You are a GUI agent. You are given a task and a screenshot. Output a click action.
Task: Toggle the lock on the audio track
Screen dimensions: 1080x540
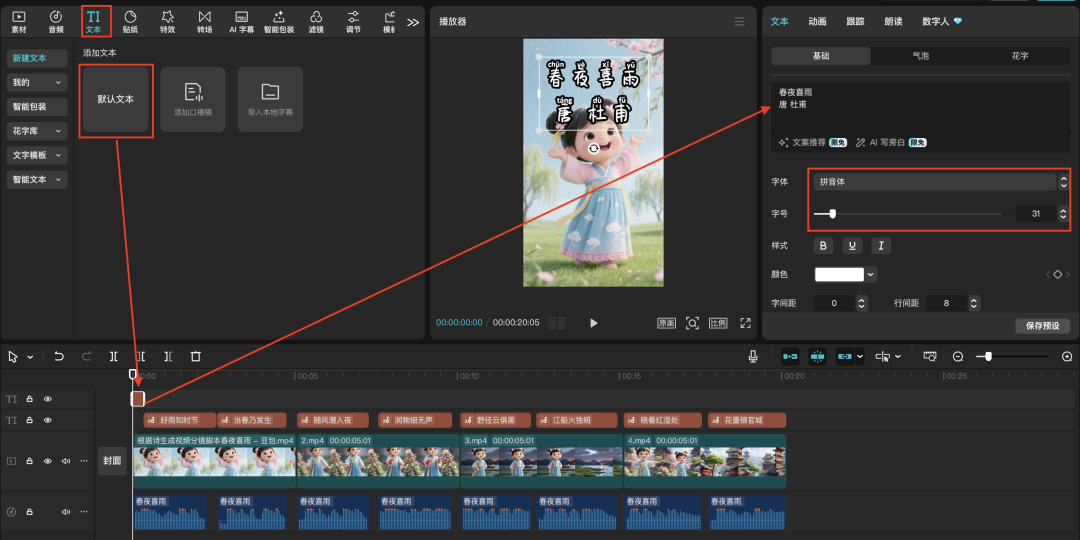[x=29, y=512]
